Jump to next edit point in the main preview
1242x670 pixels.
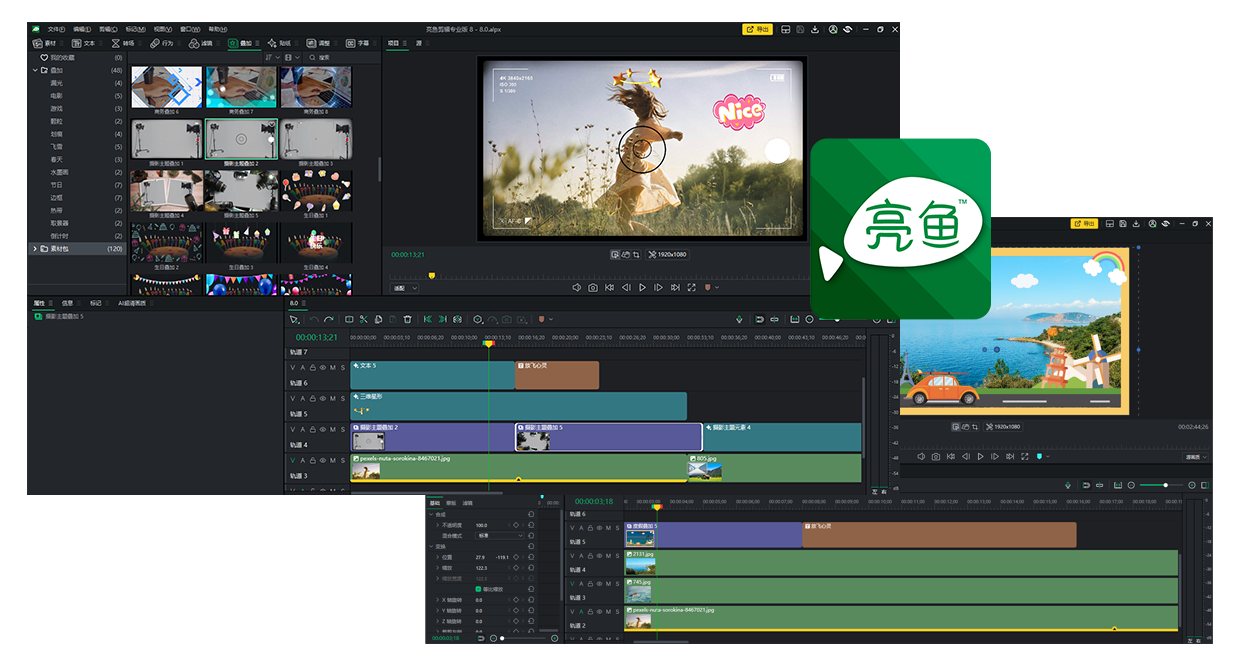(x=674, y=288)
